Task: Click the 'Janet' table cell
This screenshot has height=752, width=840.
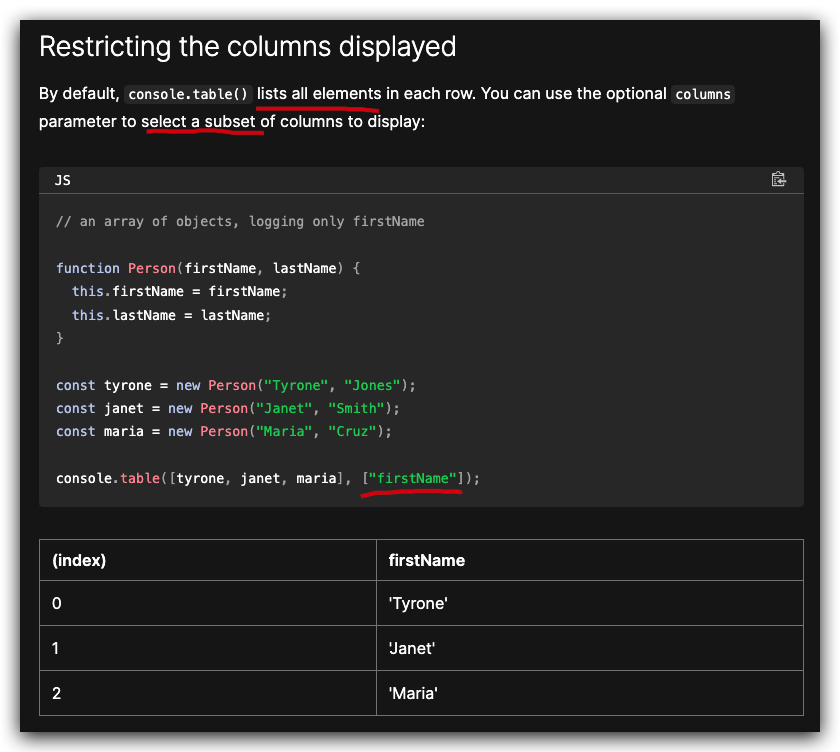Action: (590, 648)
